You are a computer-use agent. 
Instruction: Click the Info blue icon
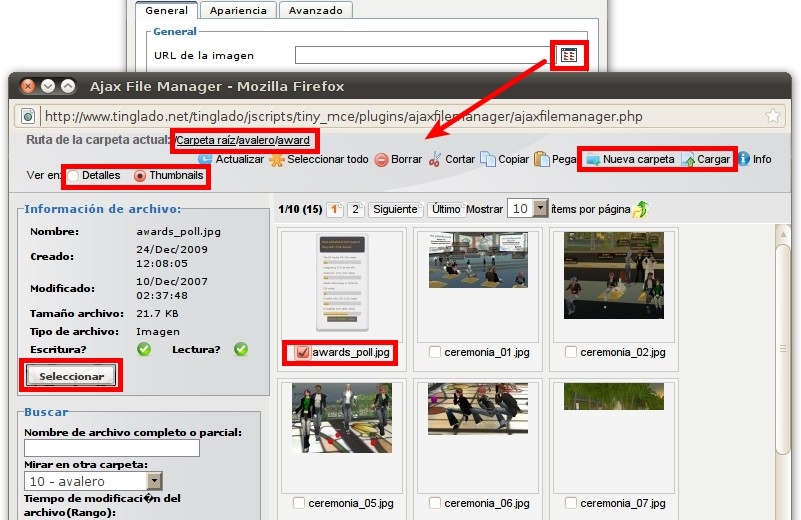click(x=744, y=159)
